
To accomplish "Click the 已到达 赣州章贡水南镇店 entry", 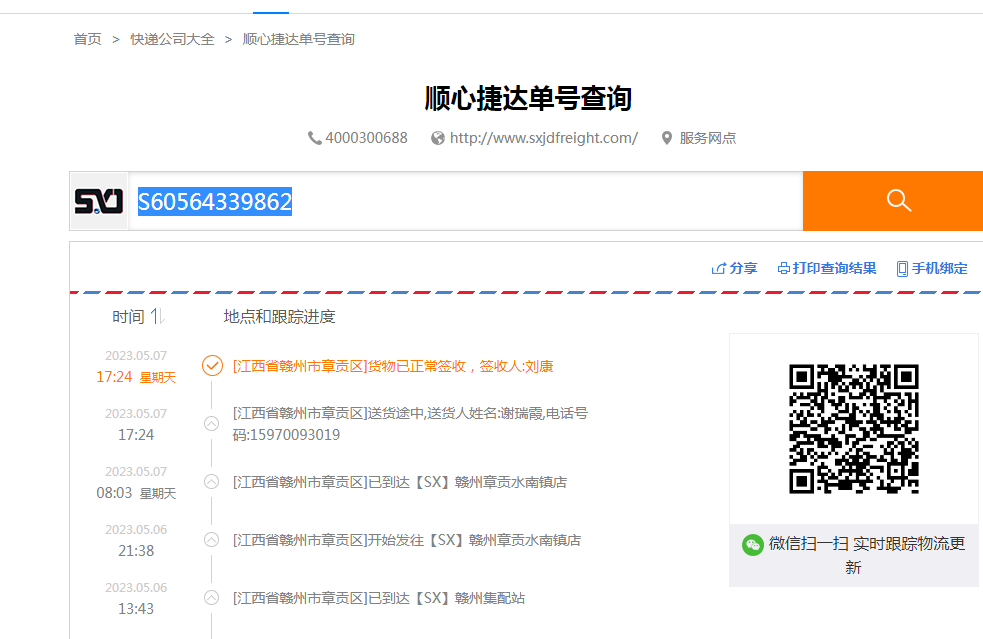I will [400, 482].
